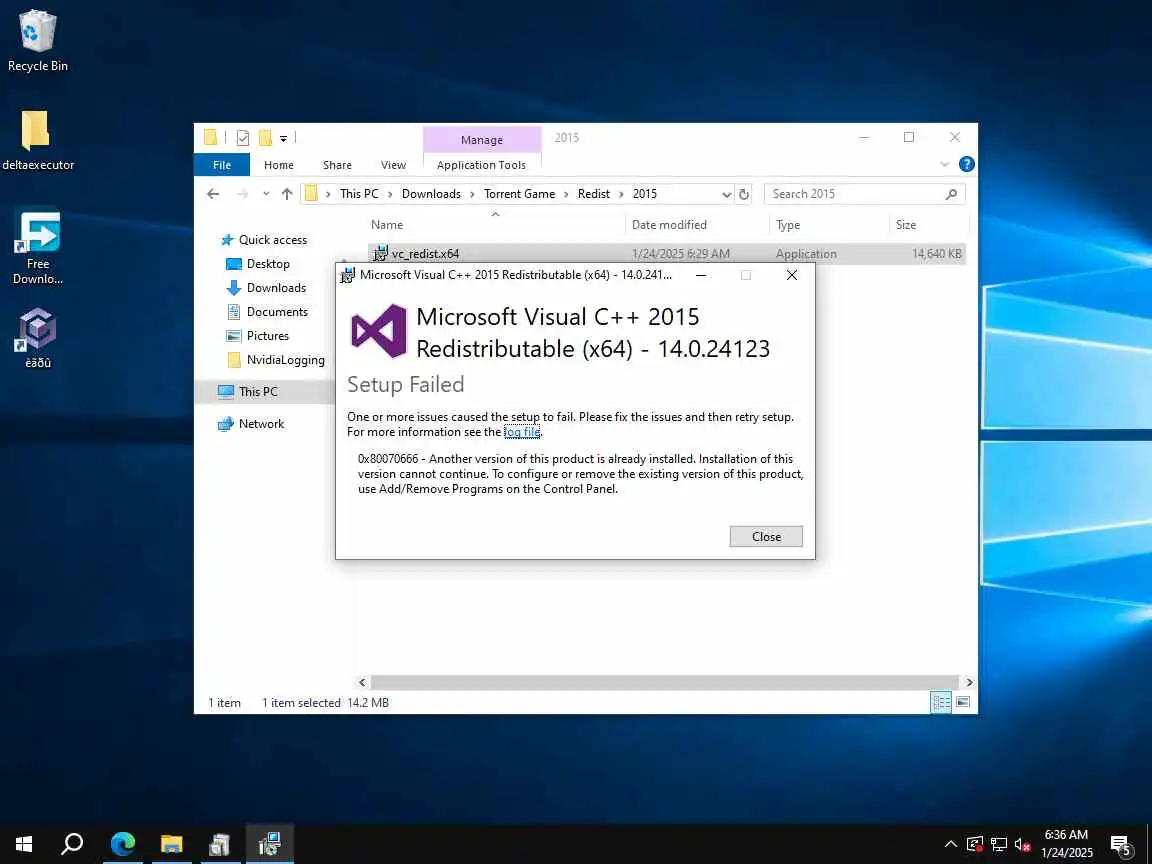Screen dimensions: 1152x864
Task: Select the vc_redist.x64 file
Action: click(666, 253)
